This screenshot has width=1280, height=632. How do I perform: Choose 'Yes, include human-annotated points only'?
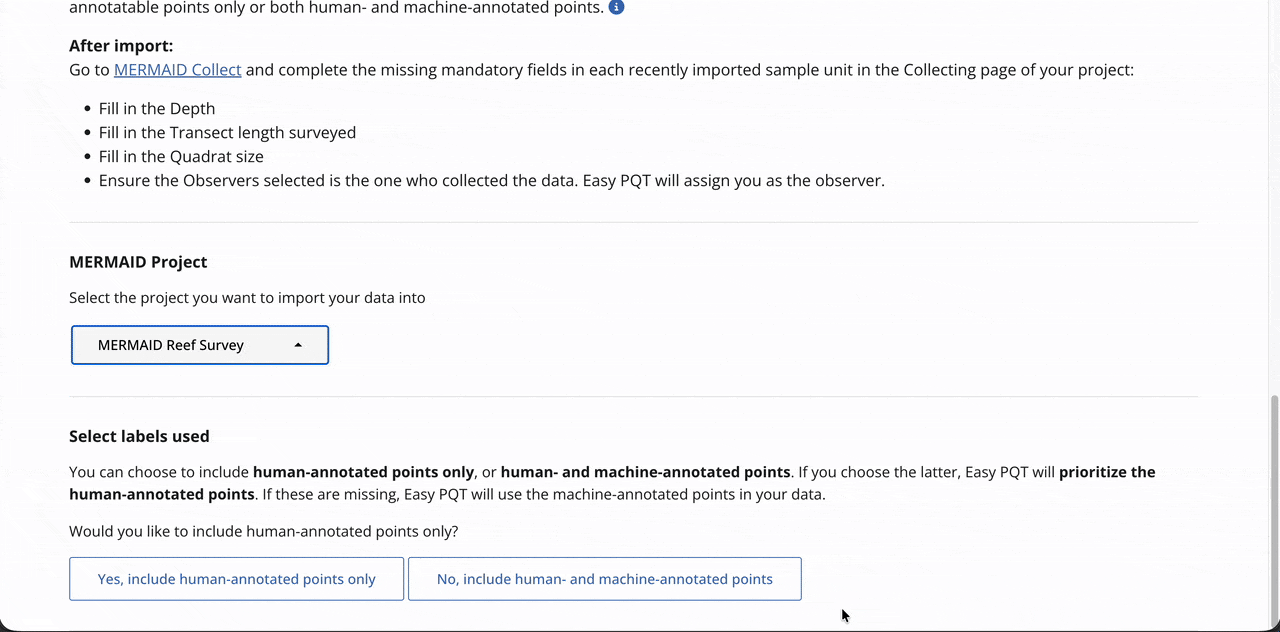pos(236,579)
